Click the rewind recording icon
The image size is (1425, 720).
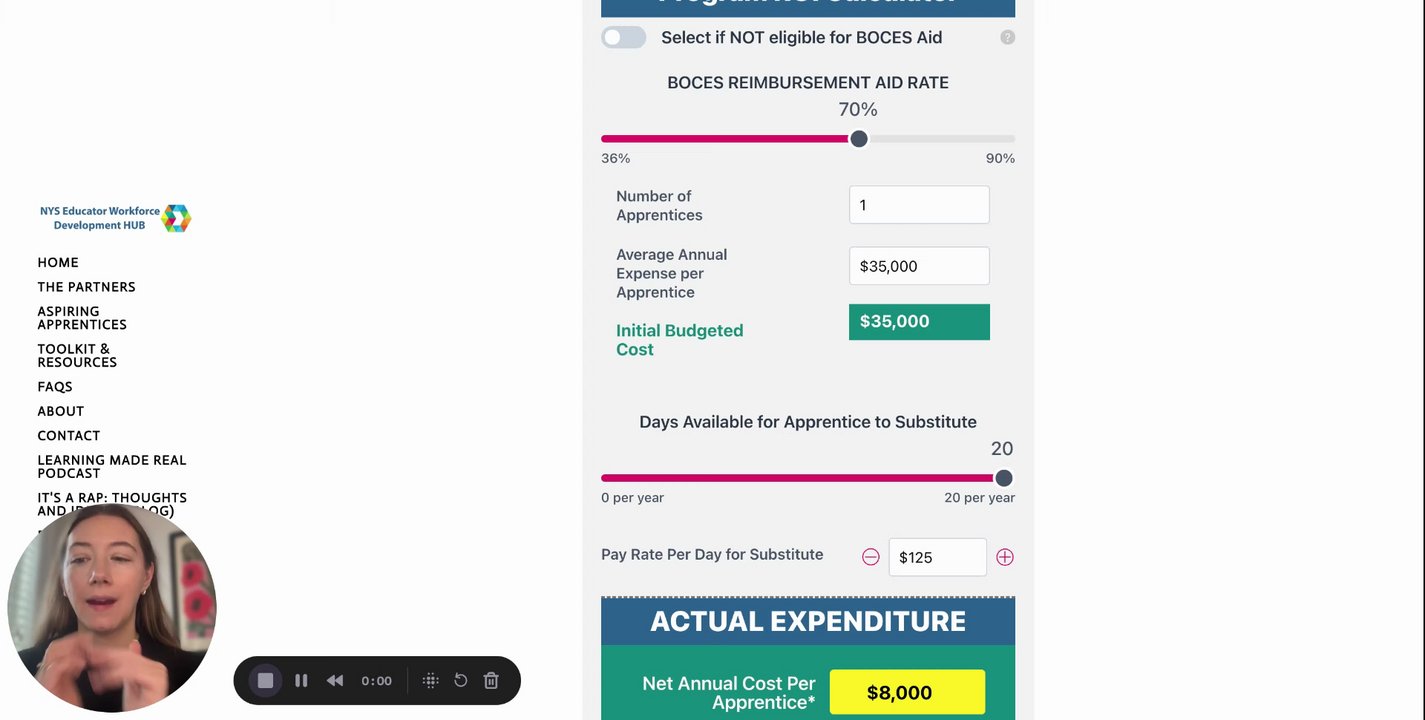[335, 680]
